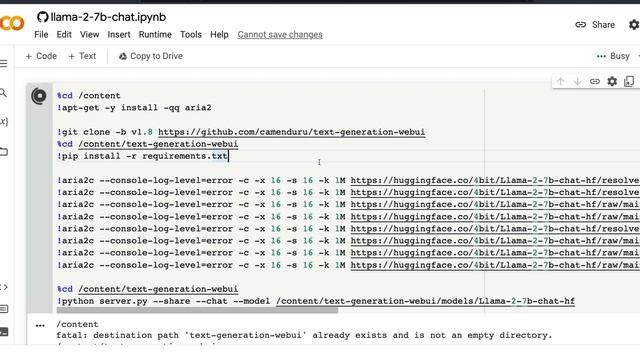This screenshot has height=360, width=640.
Task: Click the Cannot save changes link
Action: pos(280,35)
